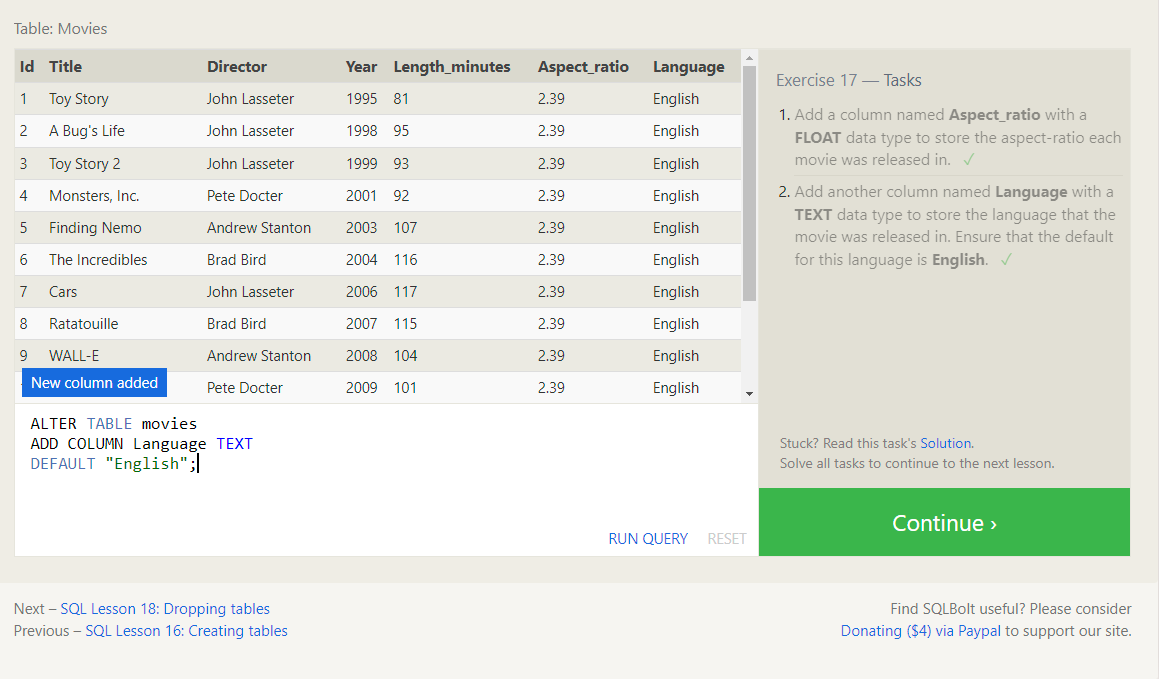Click English in the Ratatouille row
1159x679 pixels.
pos(676,324)
